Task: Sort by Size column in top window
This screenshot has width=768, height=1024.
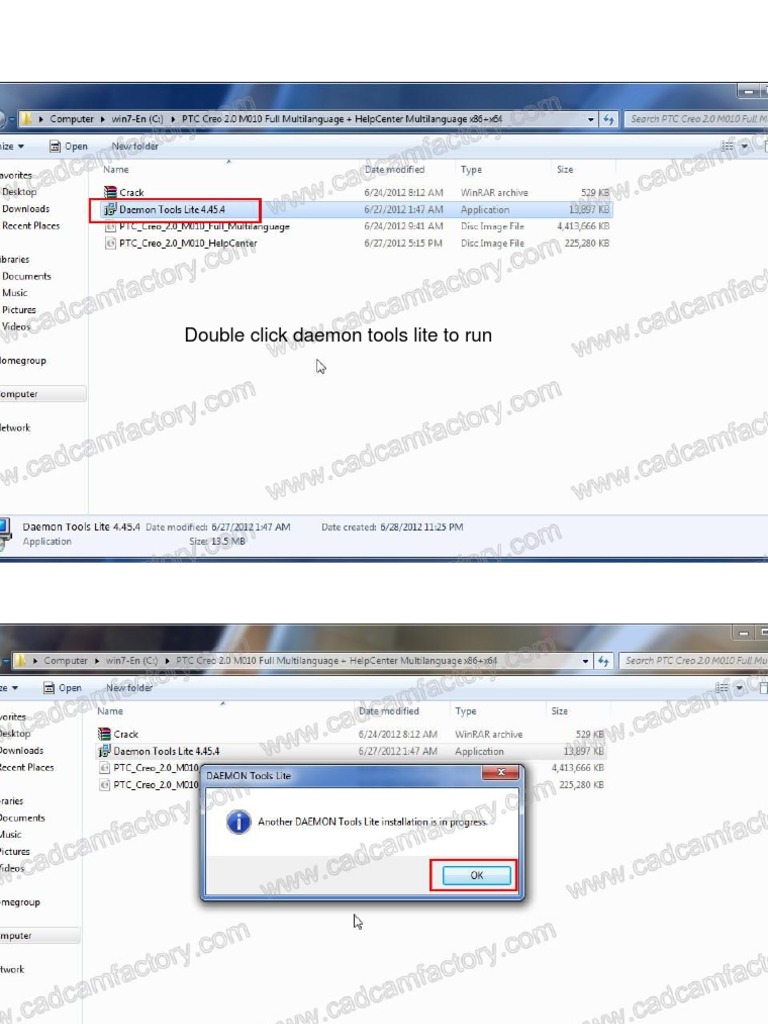Action: coord(565,170)
